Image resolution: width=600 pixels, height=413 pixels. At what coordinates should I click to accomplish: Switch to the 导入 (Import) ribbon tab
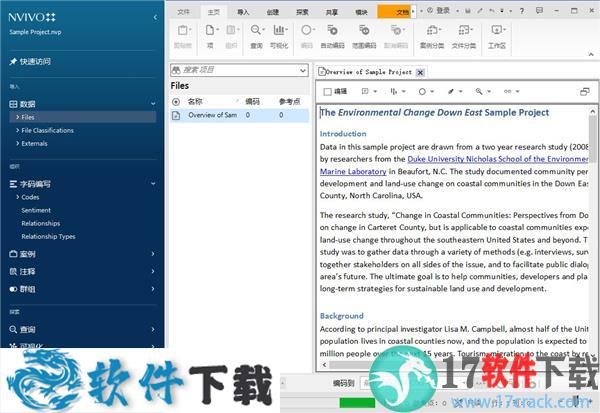tap(244, 11)
